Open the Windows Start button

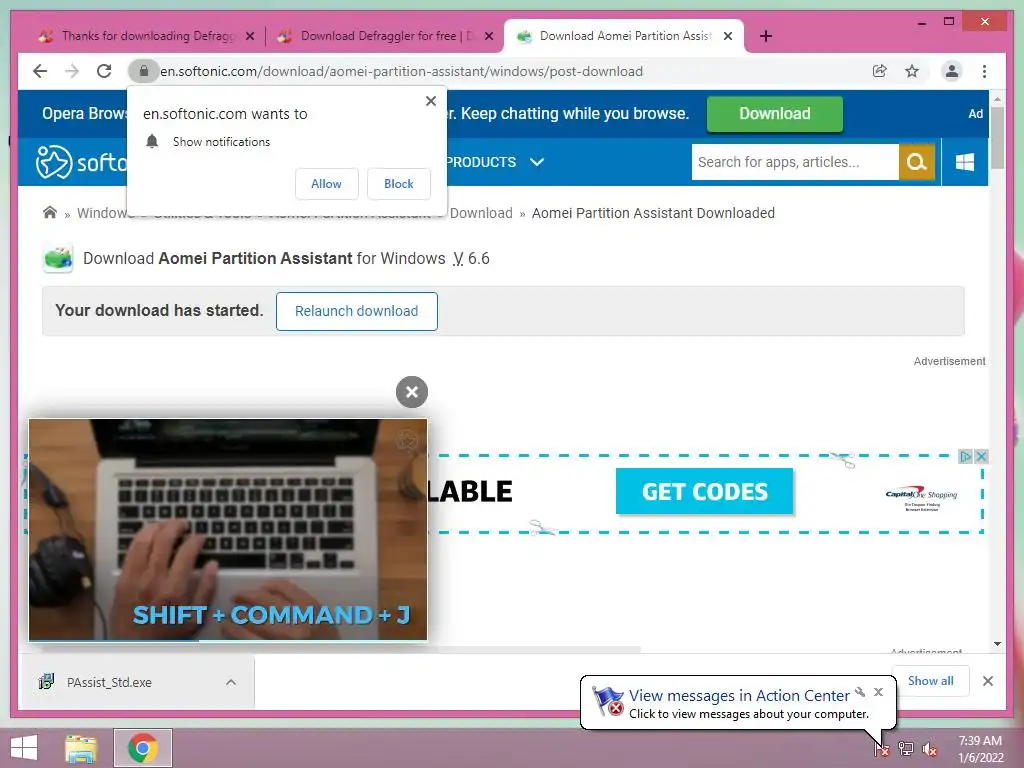coord(24,748)
